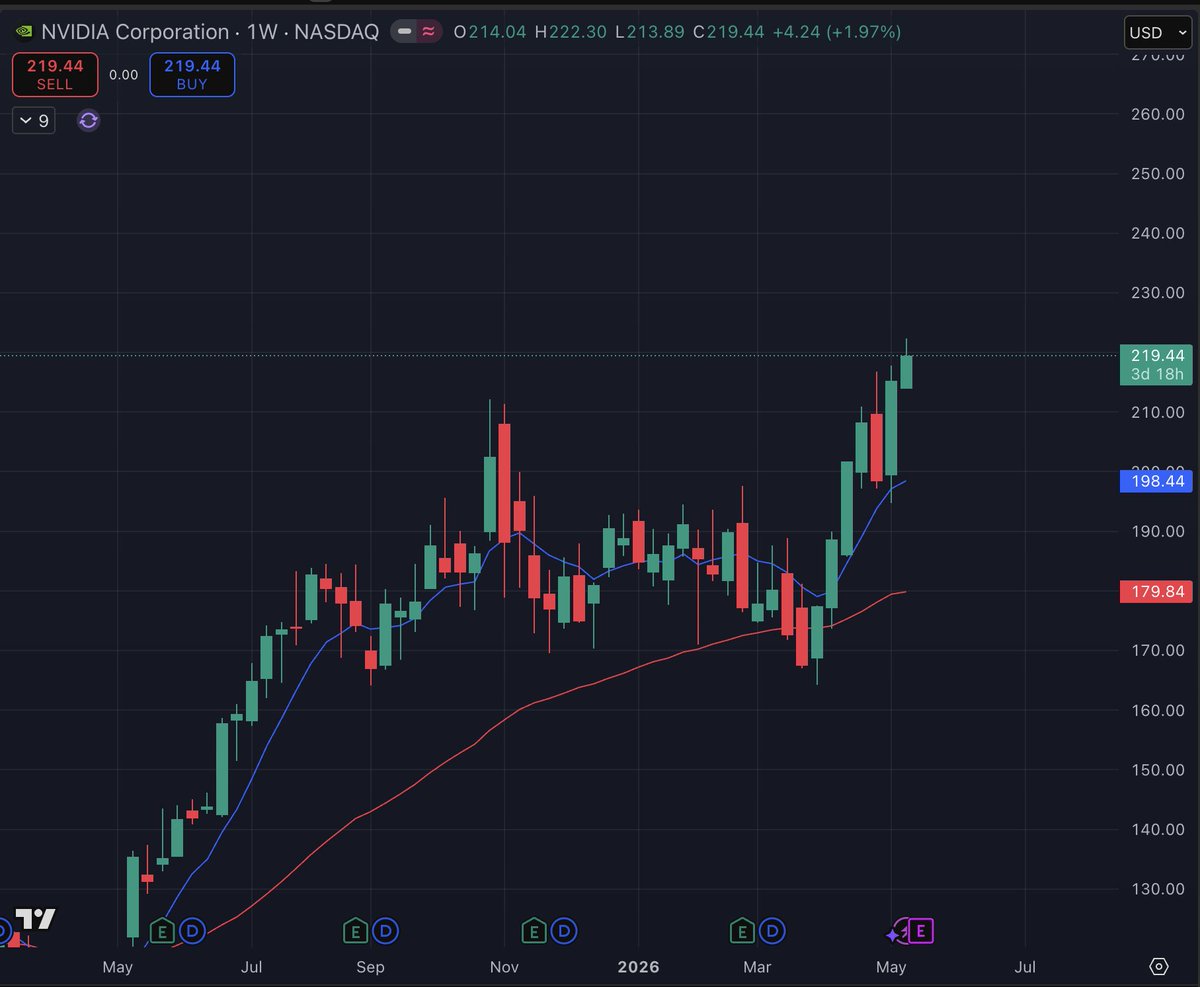Click the 3d 18h countdown on price axis
The width and height of the screenshot is (1200, 987).
point(1158,375)
